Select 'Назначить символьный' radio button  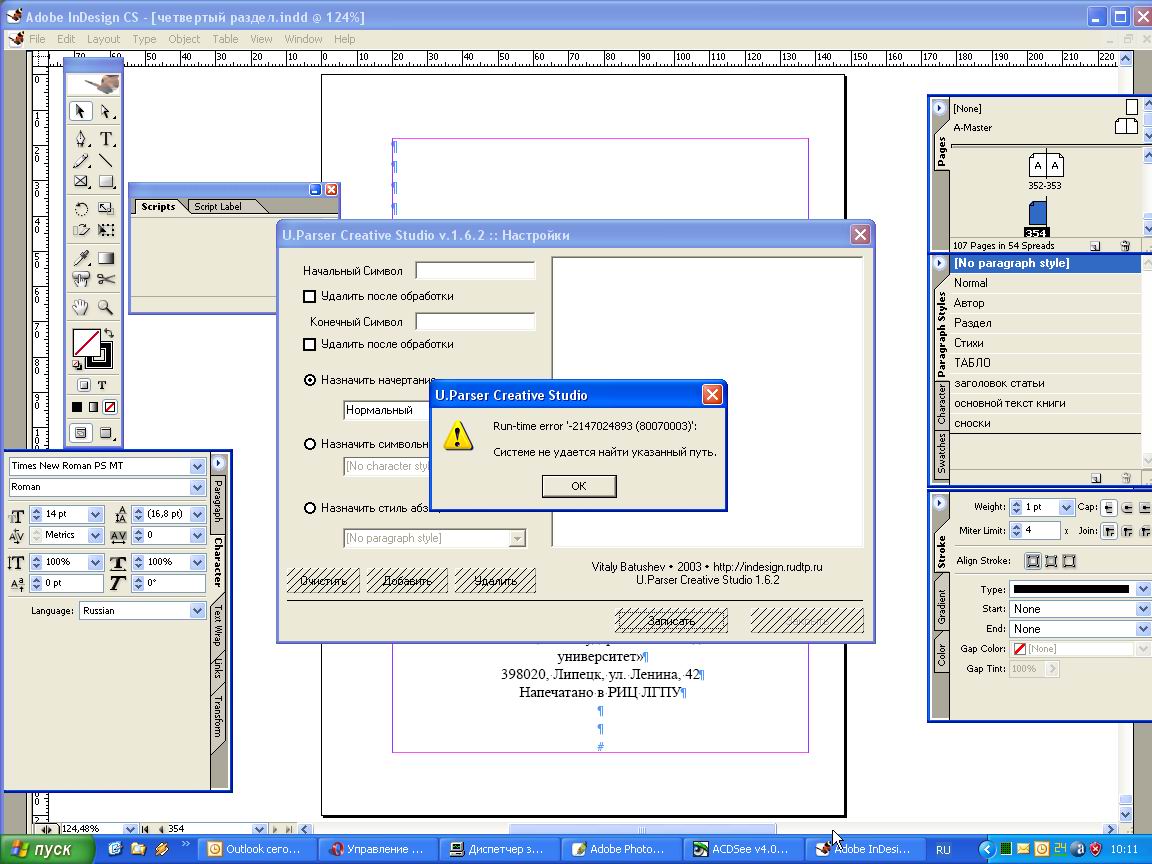click(309, 444)
